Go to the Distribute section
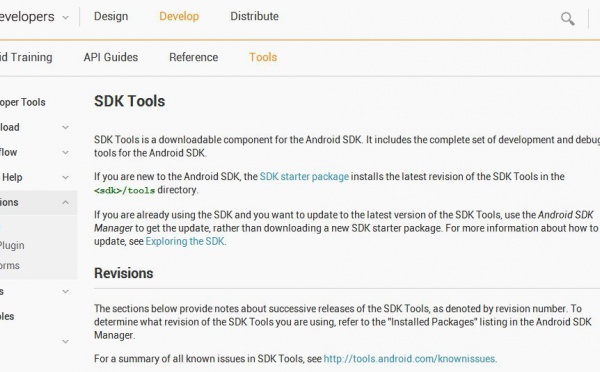This screenshot has height=372, width=600. pyautogui.click(x=254, y=16)
